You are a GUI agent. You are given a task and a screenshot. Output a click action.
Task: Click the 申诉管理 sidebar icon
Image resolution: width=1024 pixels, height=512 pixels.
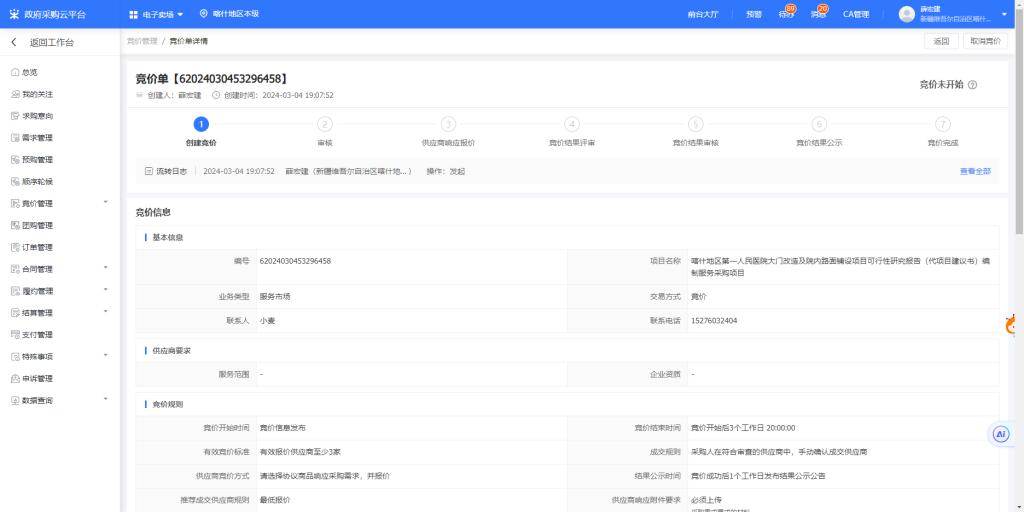pos(15,379)
